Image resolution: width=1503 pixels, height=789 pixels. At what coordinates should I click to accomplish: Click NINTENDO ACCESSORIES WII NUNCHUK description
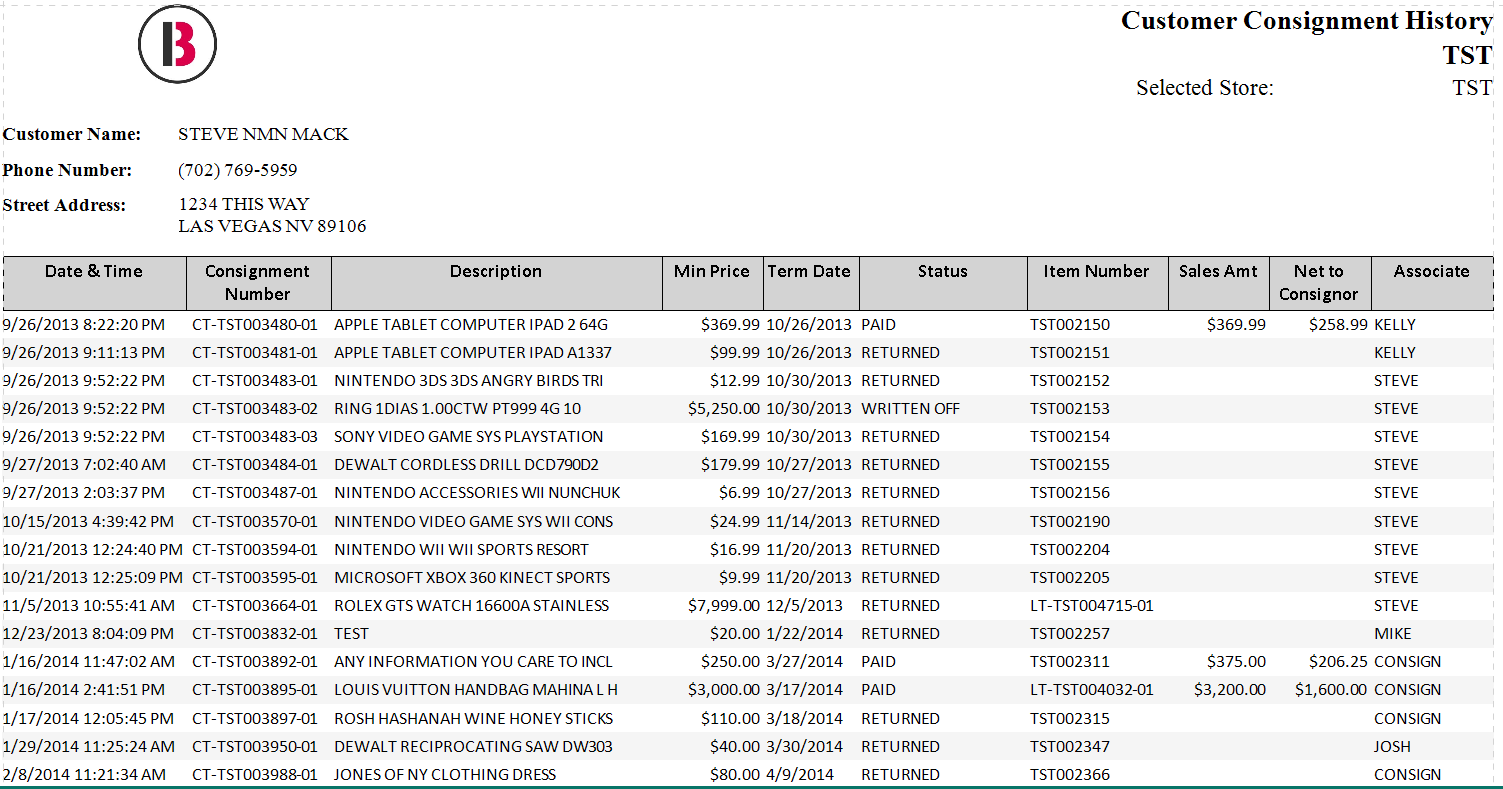[x=478, y=493]
